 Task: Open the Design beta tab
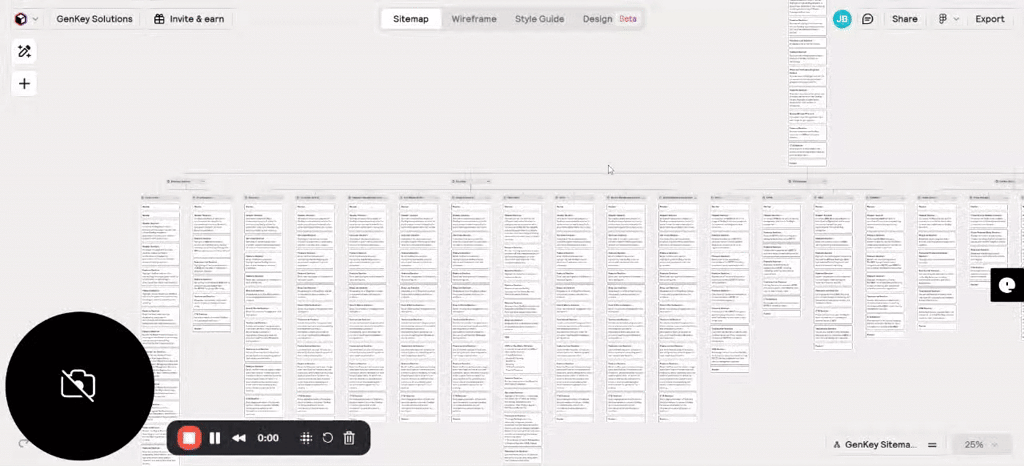609,19
